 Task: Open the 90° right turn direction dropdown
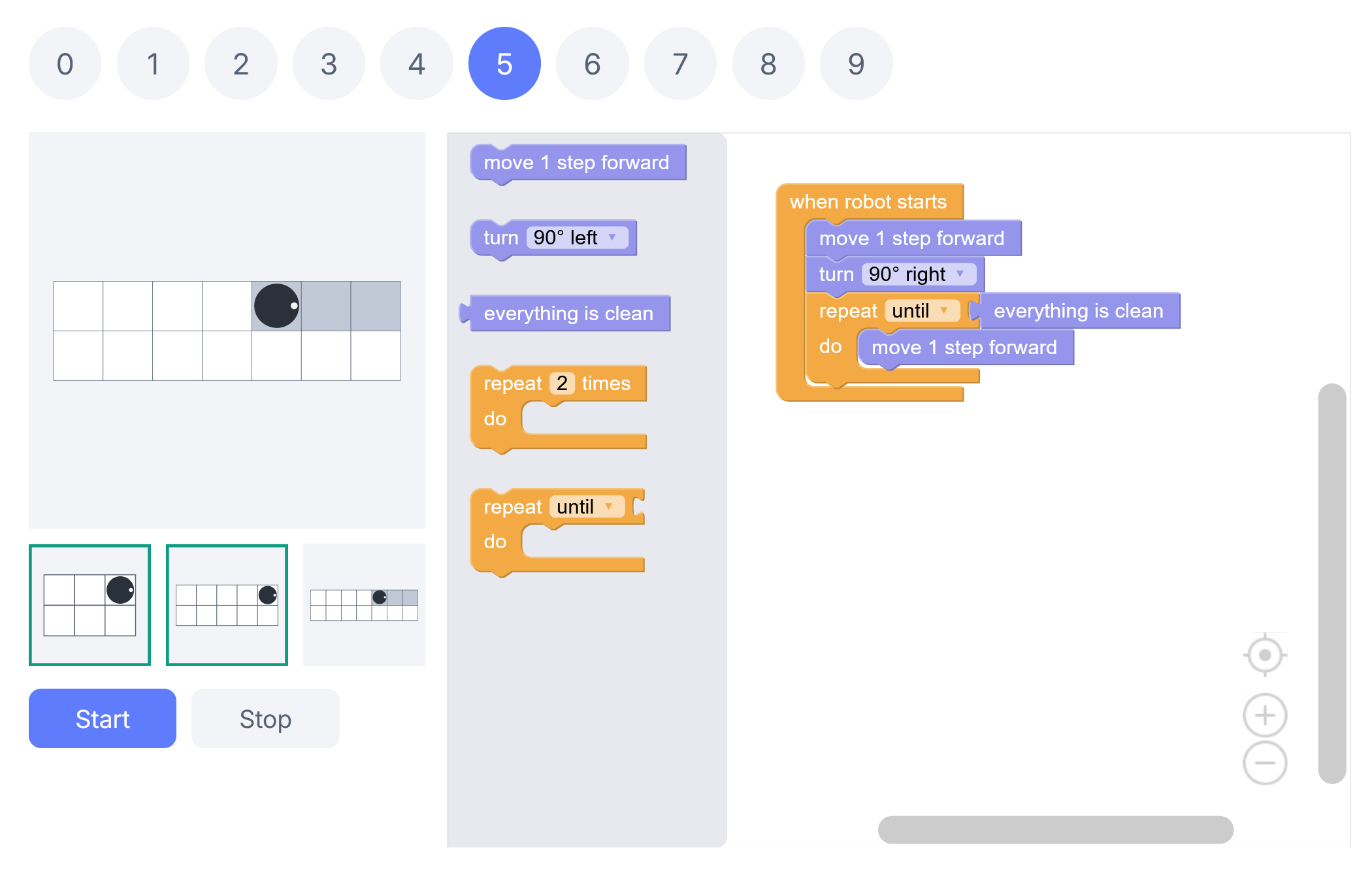919,274
